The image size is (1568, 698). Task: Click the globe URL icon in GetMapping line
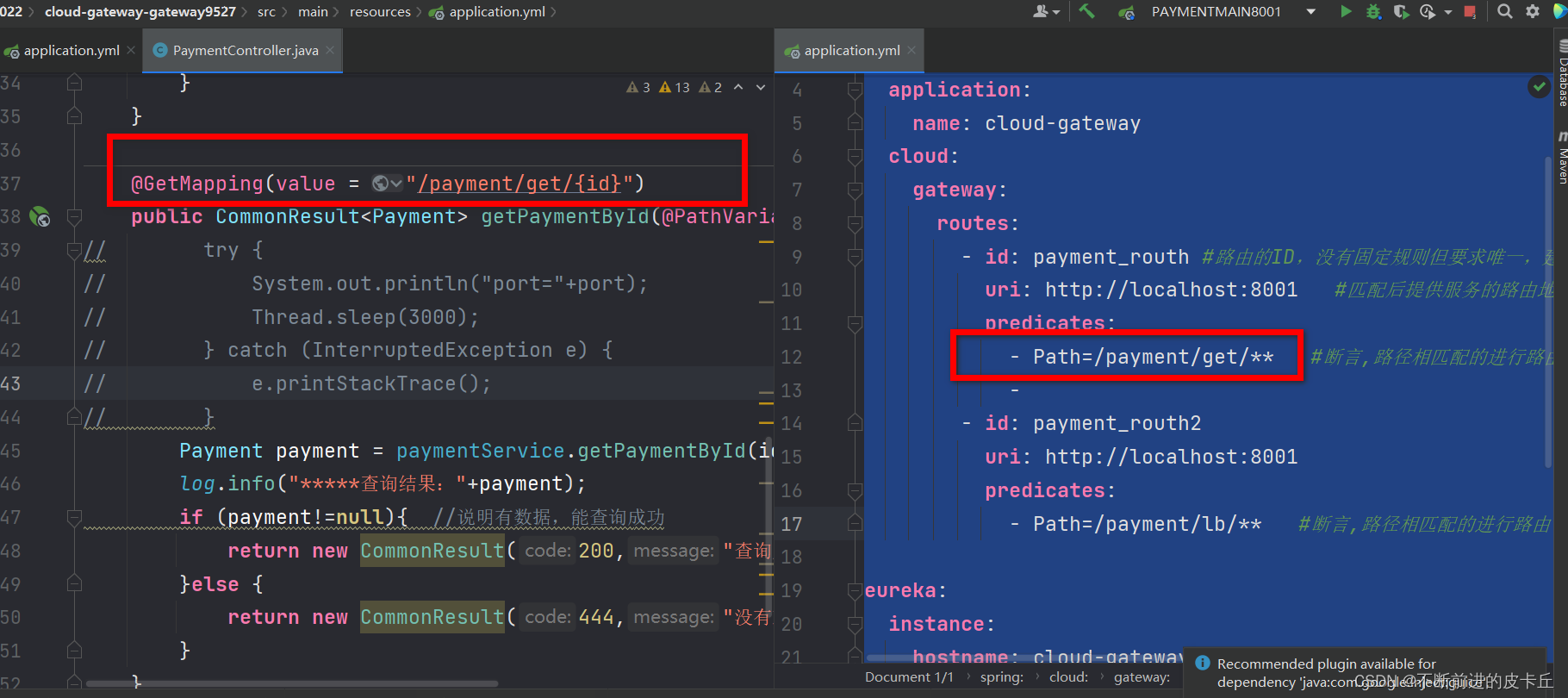click(380, 183)
